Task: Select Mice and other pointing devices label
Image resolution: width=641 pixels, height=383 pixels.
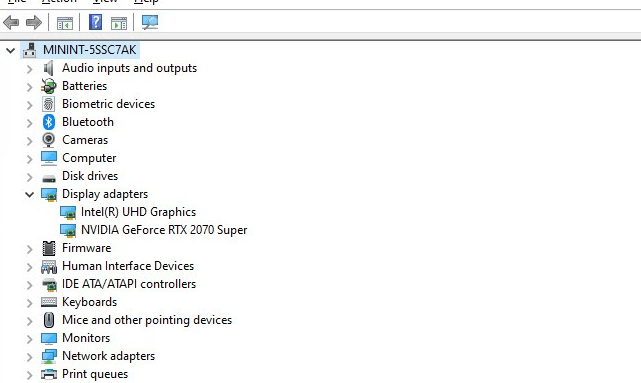Action: coord(147,320)
